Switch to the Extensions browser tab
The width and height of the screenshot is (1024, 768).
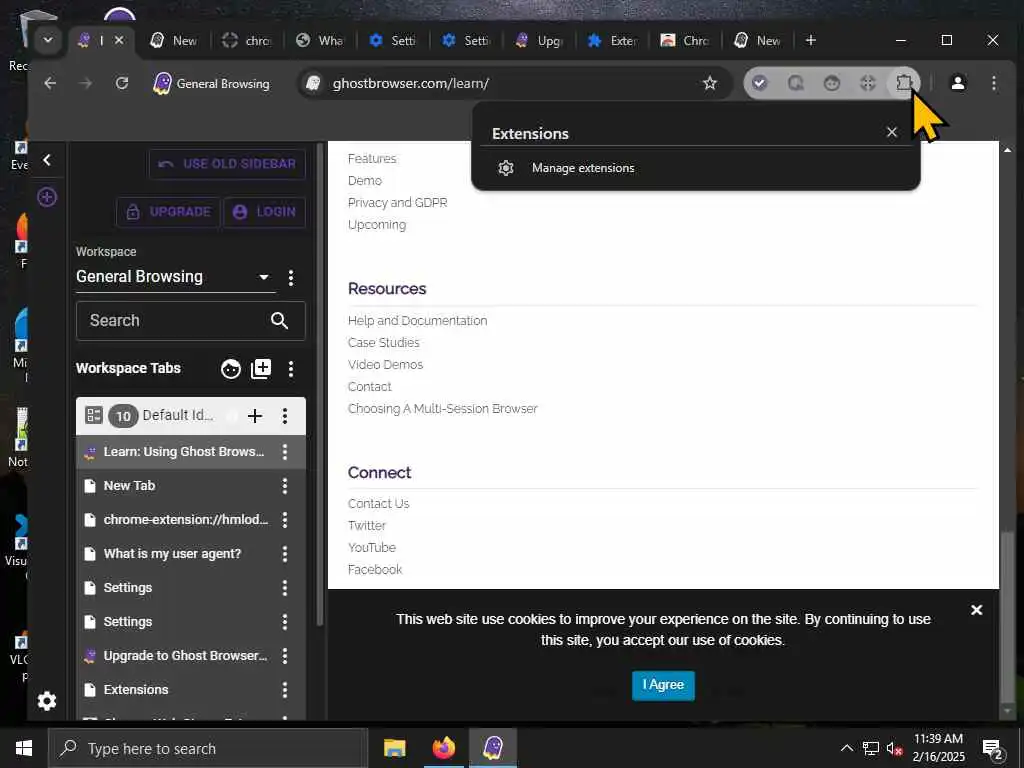[613, 40]
